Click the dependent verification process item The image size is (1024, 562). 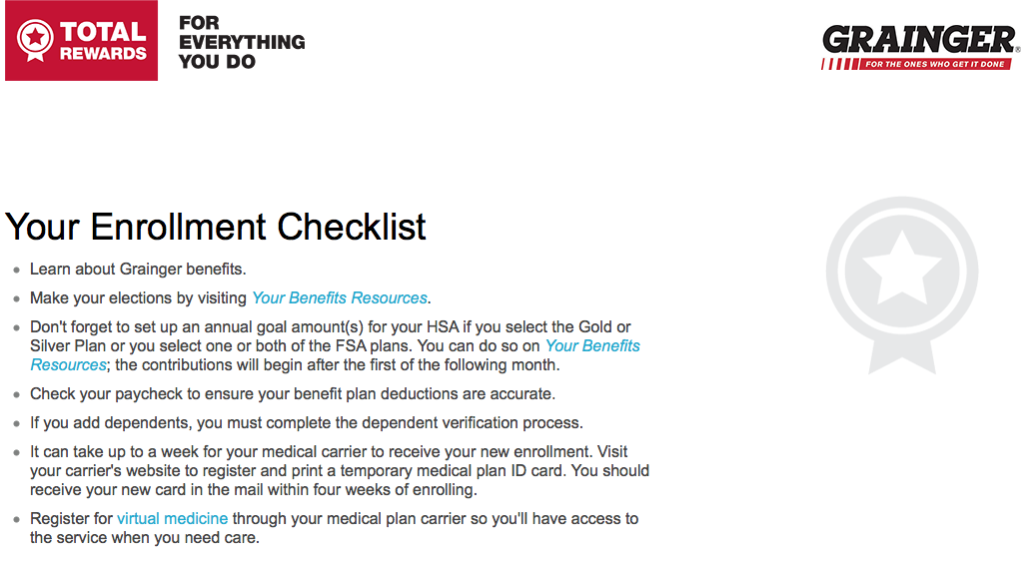point(306,423)
